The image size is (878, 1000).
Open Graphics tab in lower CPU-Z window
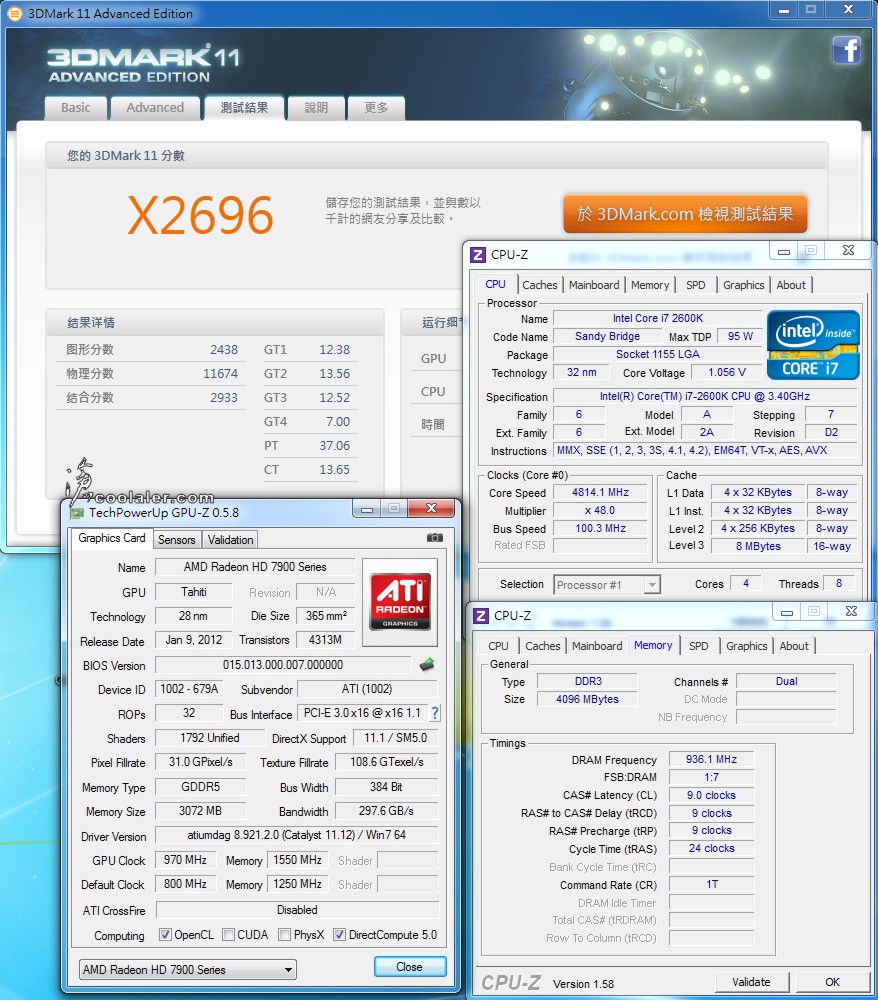(747, 646)
